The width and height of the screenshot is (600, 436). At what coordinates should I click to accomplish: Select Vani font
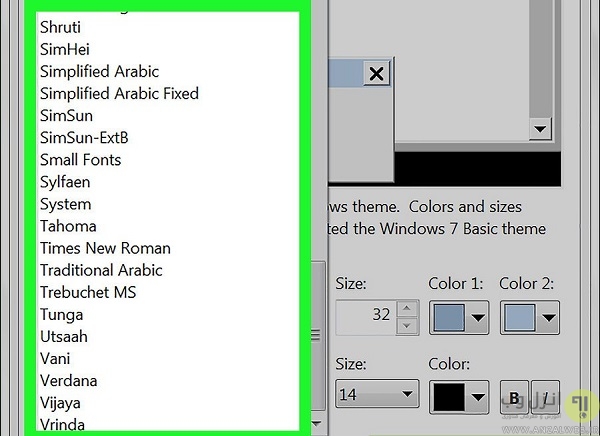[167, 359]
